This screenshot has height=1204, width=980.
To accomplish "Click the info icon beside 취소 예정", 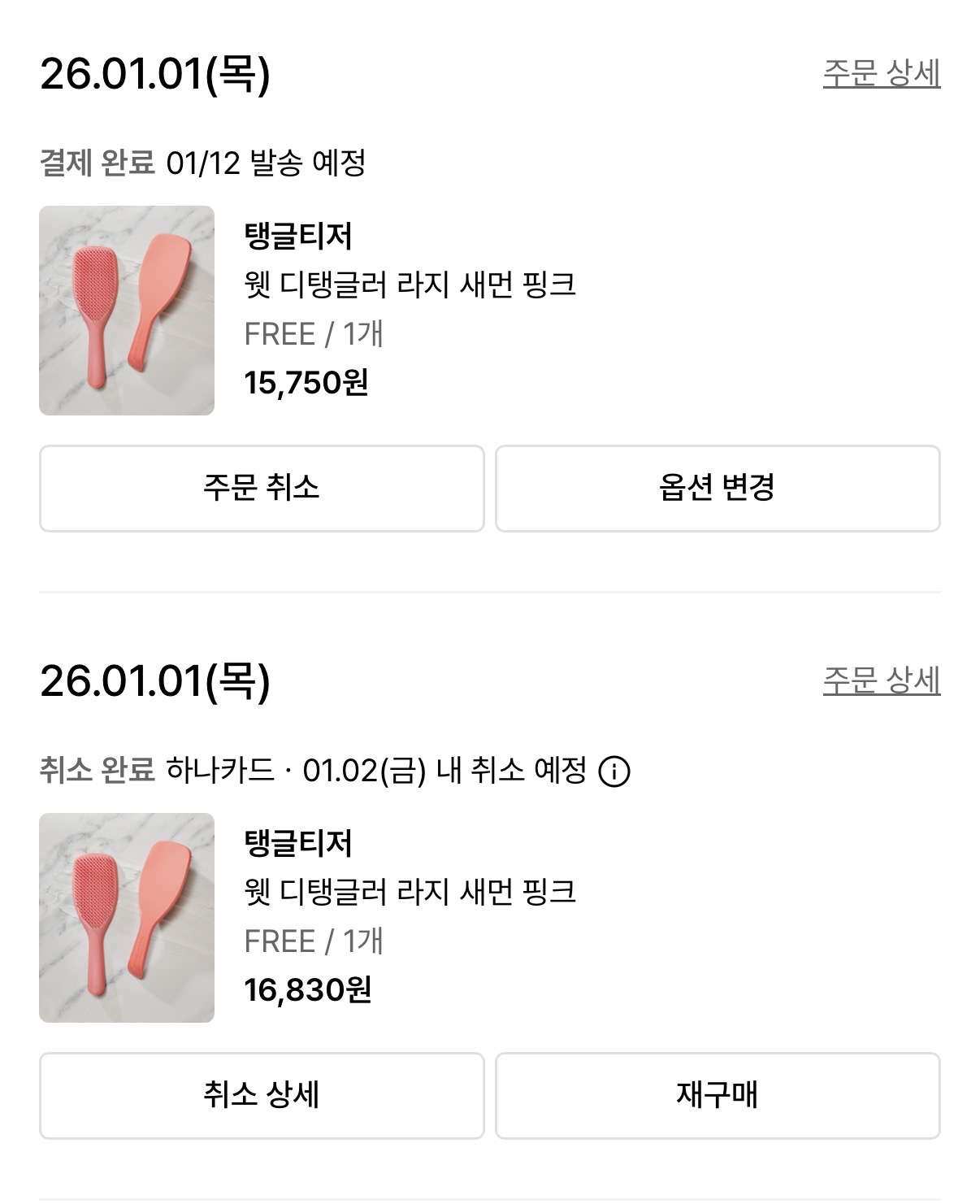I will [x=614, y=771].
